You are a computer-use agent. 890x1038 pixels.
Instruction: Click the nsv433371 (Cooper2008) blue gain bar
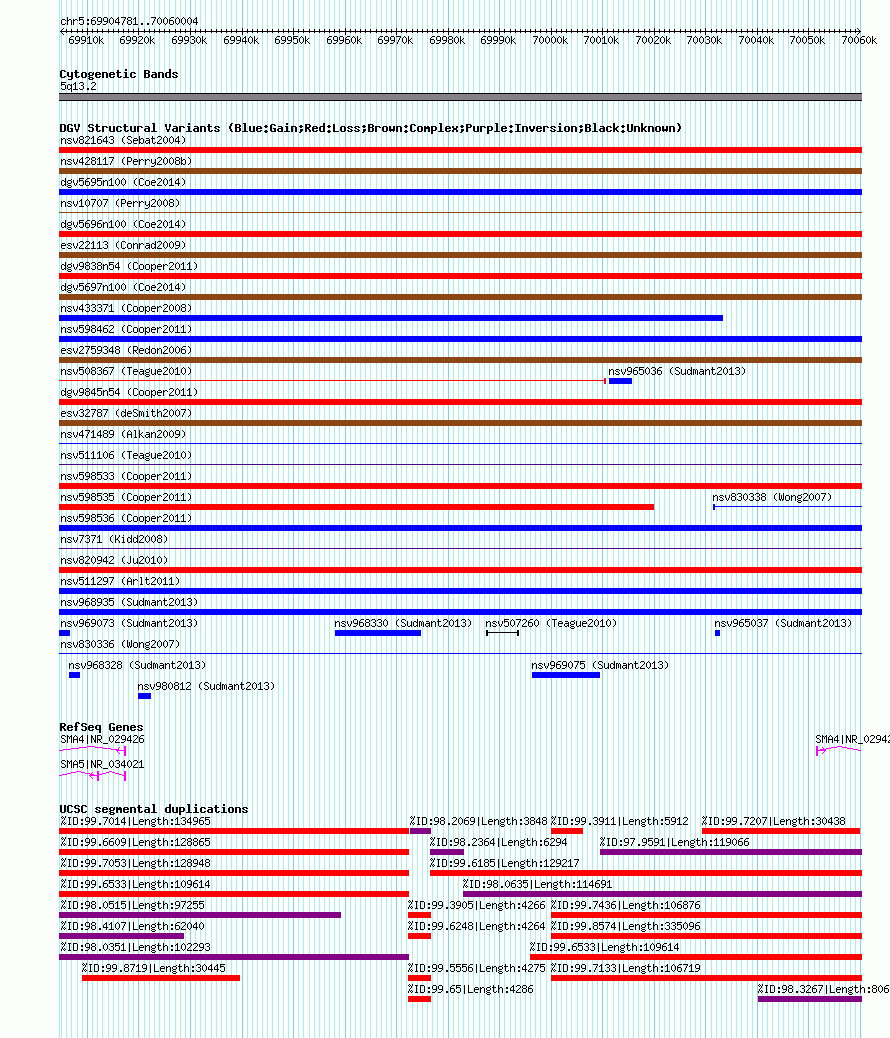(x=391, y=318)
